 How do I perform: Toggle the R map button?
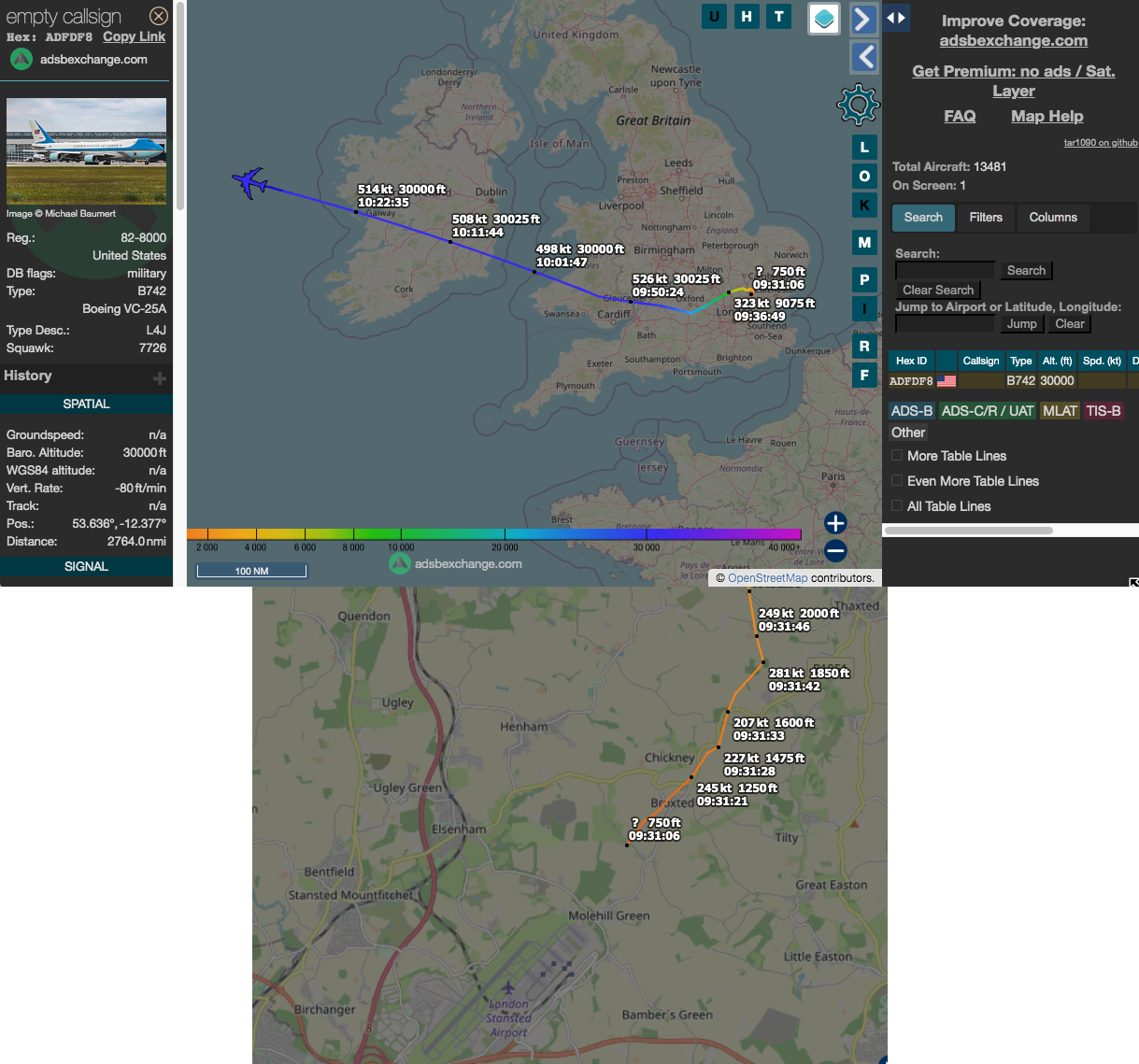[x=864, y=346]
